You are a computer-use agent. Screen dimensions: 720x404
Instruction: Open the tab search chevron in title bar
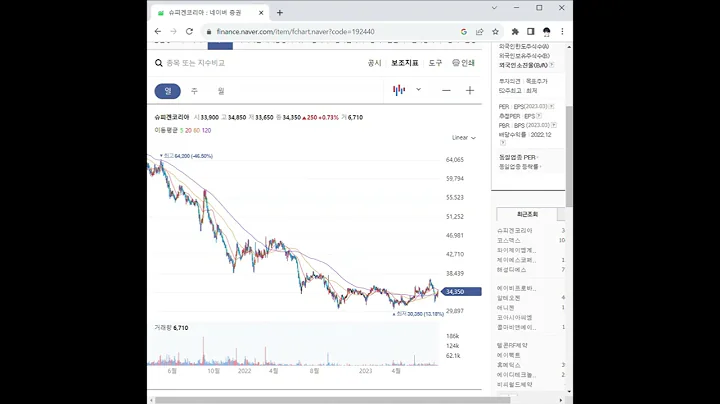click(x=494, y=8)
